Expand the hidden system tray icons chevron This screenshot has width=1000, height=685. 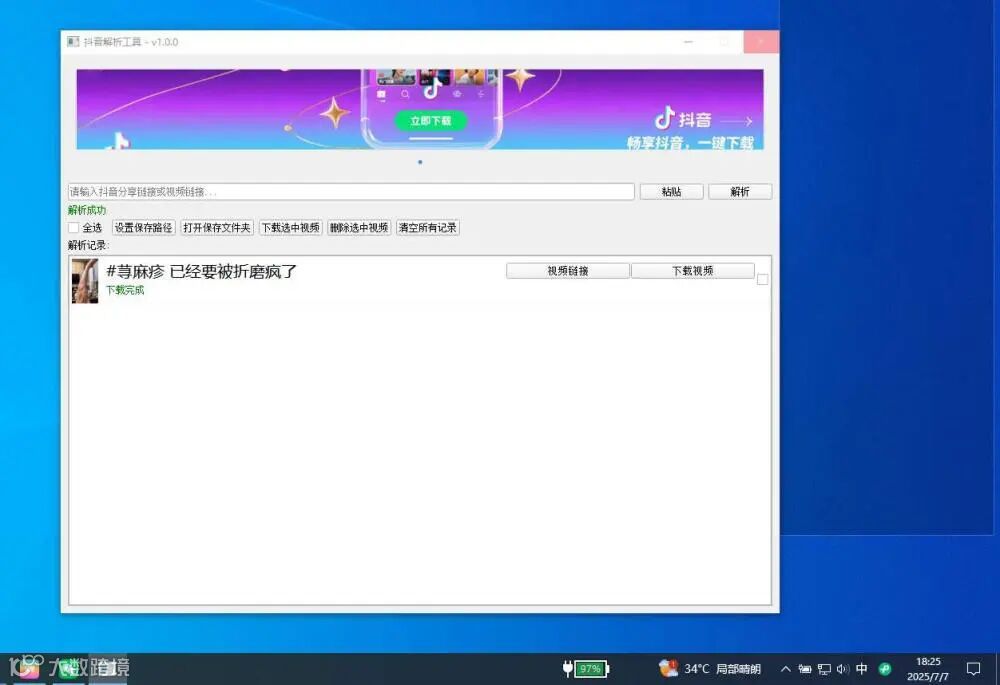click(786, 668)
